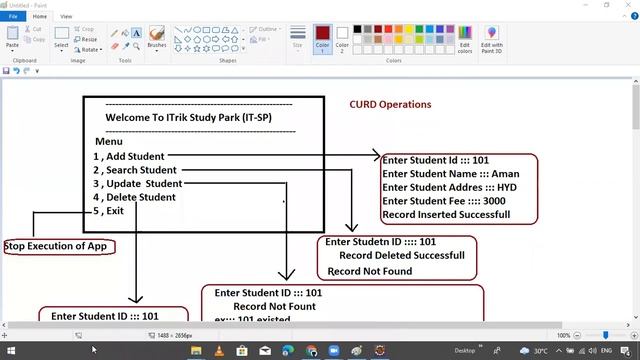Click the Crop button
This screenshot has width=640, height=360.
pyautogui.click(x=84, y=29)
